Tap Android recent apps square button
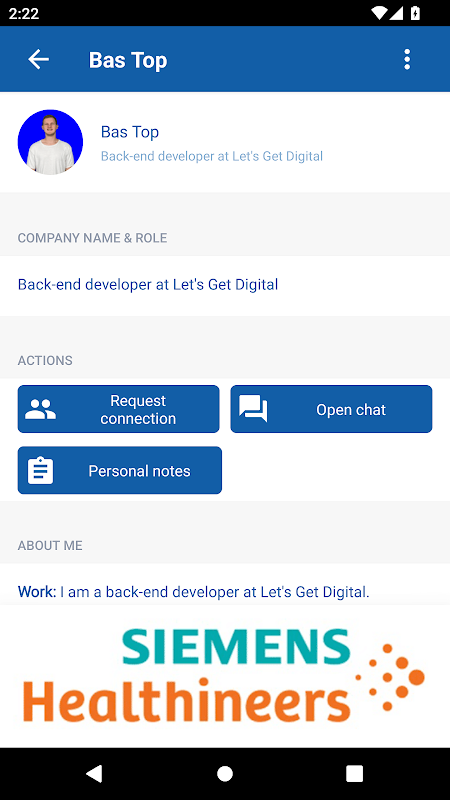Image resolution: width=450 pixels, height=800 pixels. 355,773
